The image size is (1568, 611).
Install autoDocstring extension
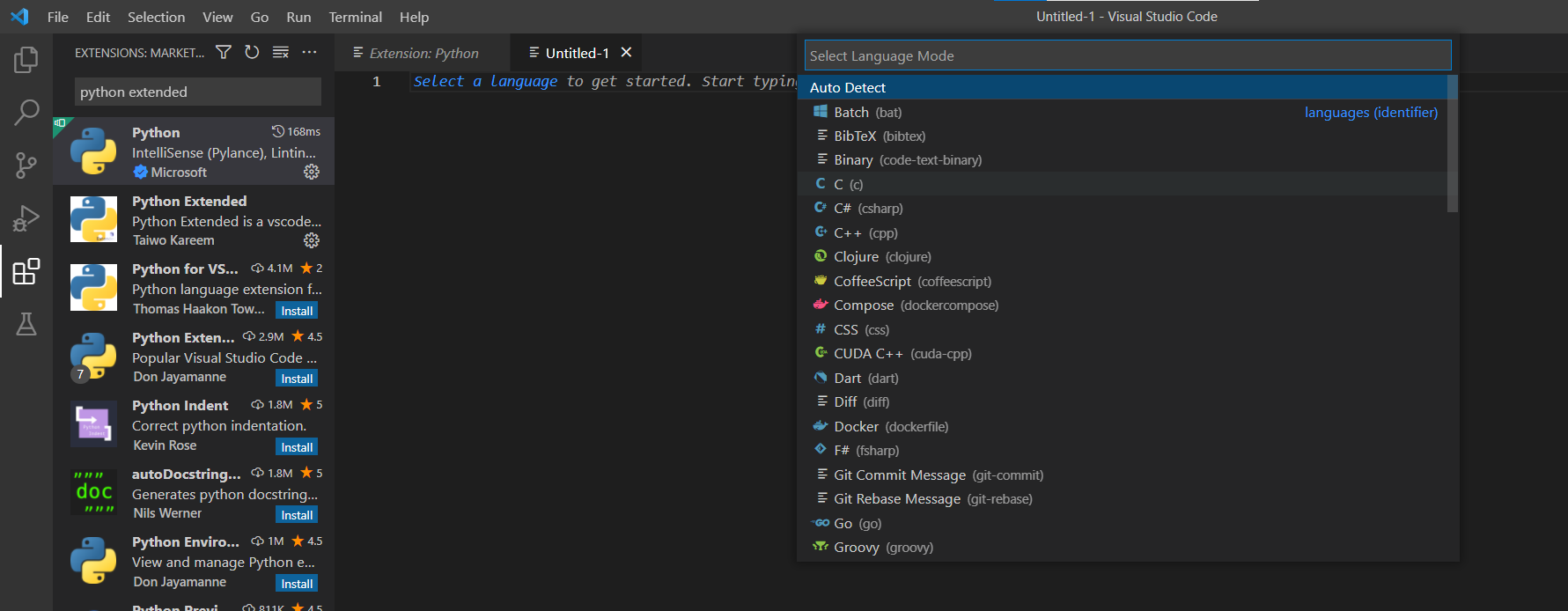pyautogui.click(x=297, y=515)
